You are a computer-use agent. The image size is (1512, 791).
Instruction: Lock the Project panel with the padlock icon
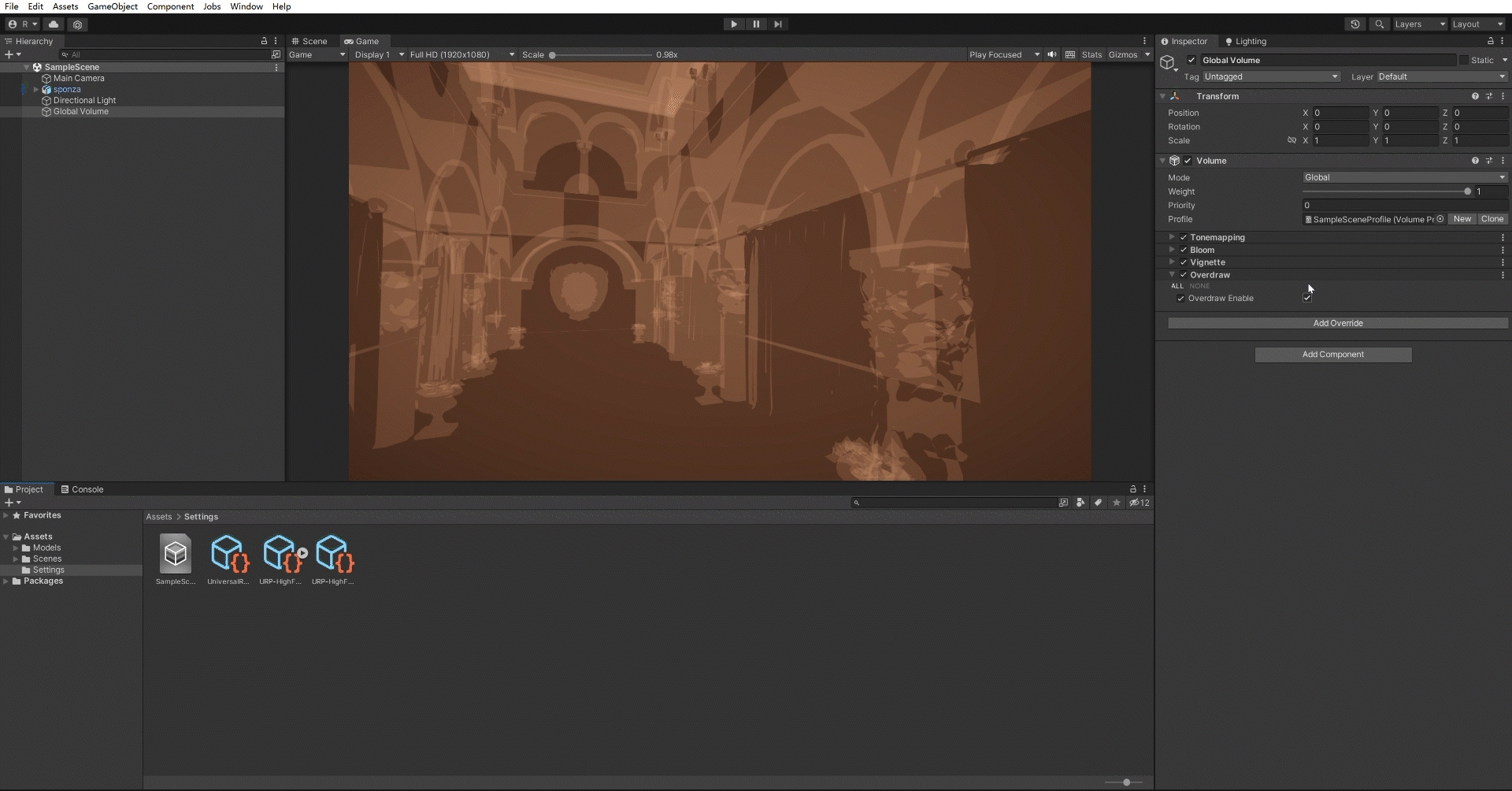(1132, 489)
